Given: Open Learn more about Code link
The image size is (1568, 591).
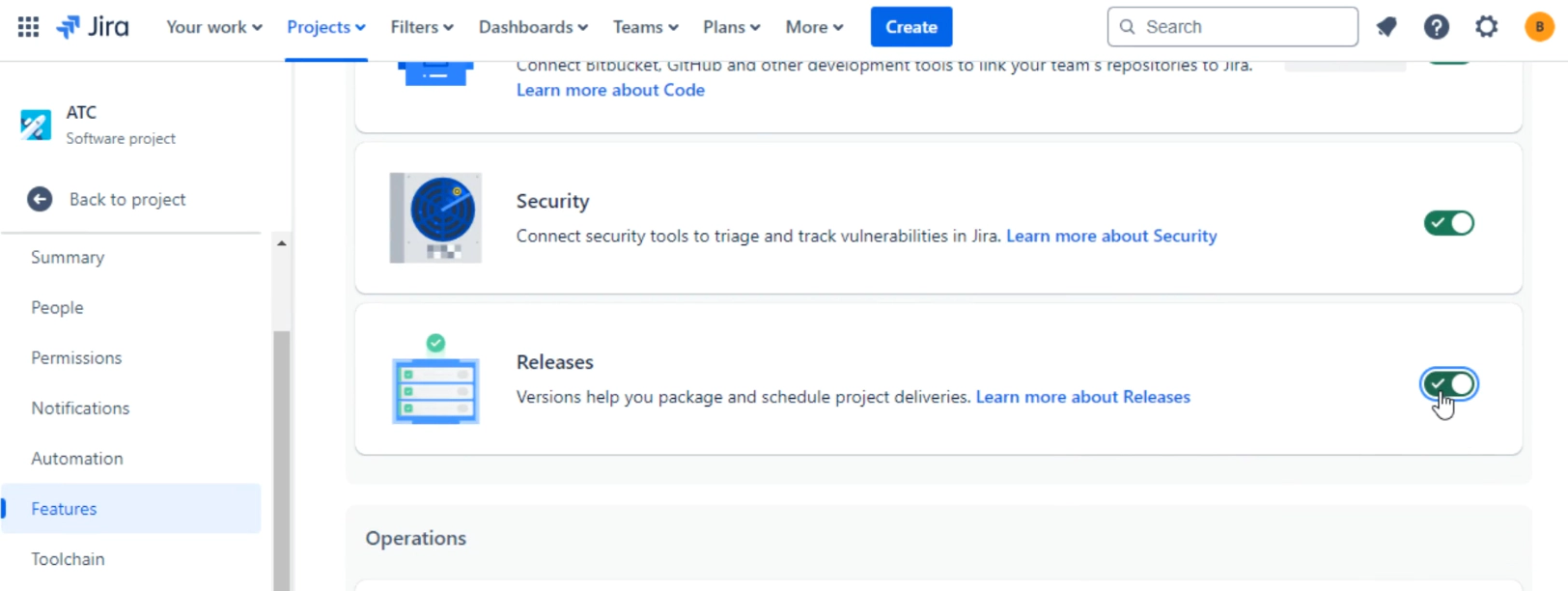Looking at the screenshot, I should point(610,90).
